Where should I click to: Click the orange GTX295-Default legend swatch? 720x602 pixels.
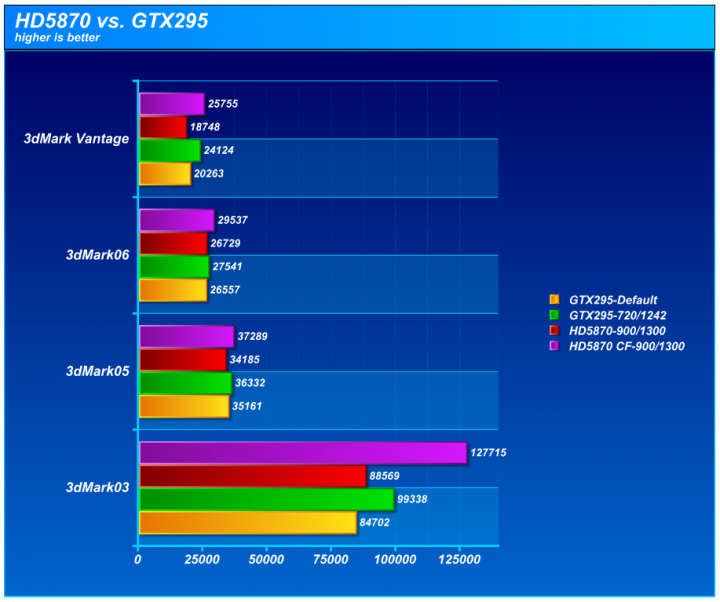click(x=554, y=300)
